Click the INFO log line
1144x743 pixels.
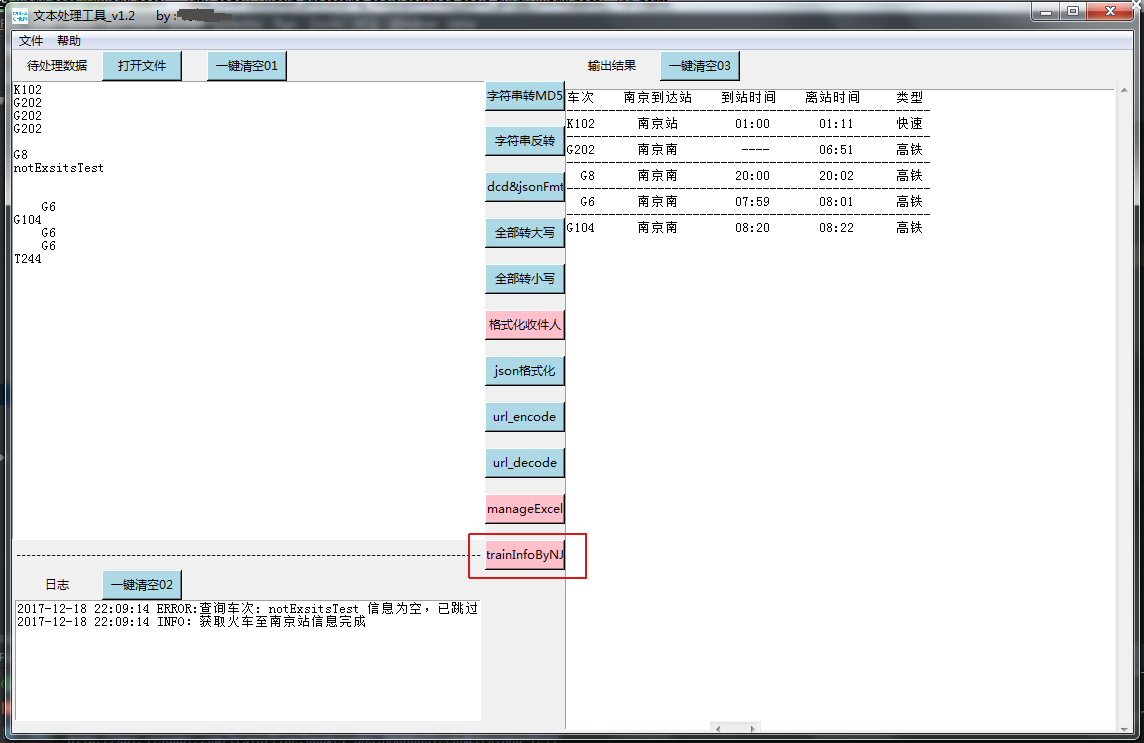coord(191,622)
